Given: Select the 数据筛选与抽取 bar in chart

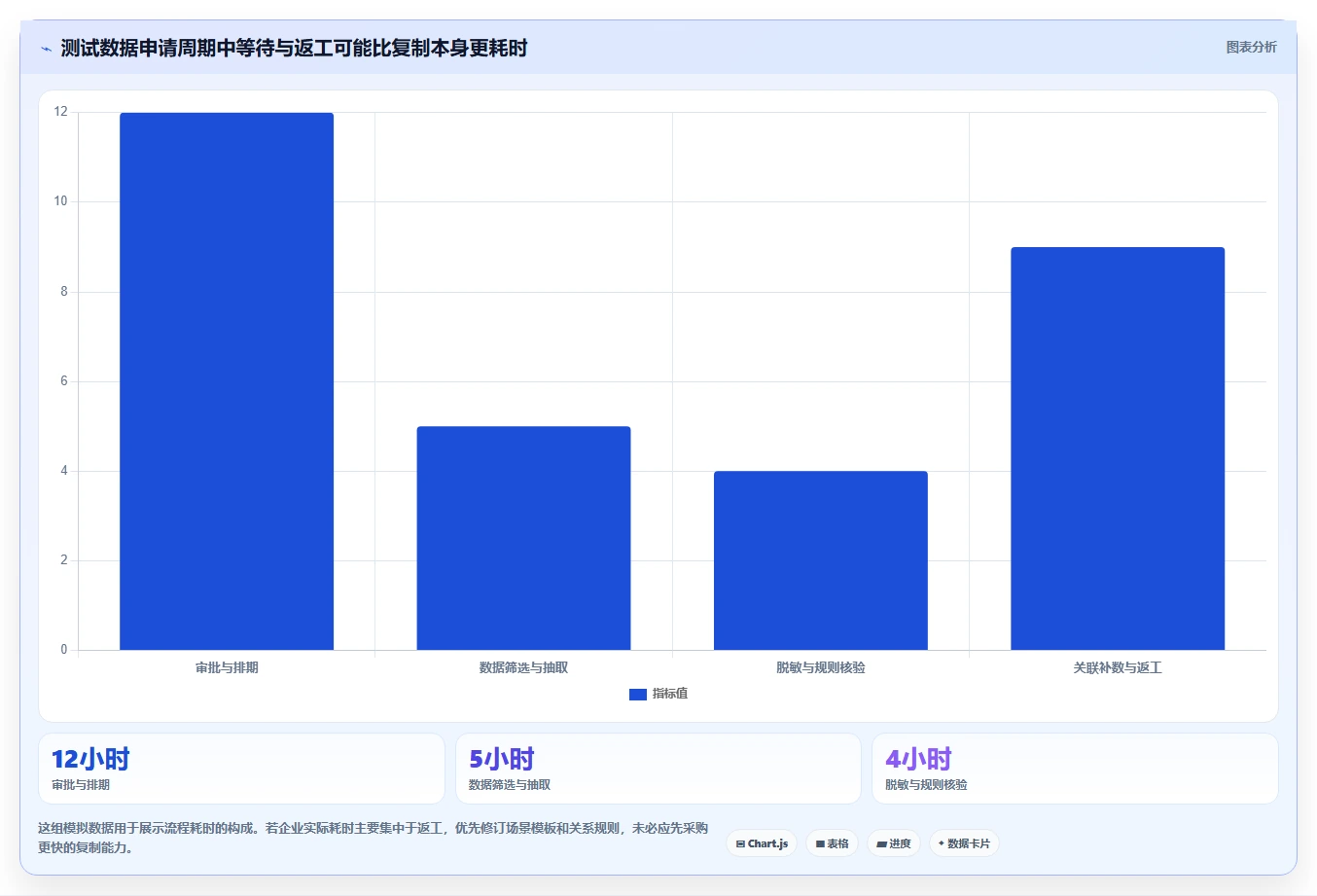Looking at the screenshot, I should pyautogui.click(x=523, y=538).
